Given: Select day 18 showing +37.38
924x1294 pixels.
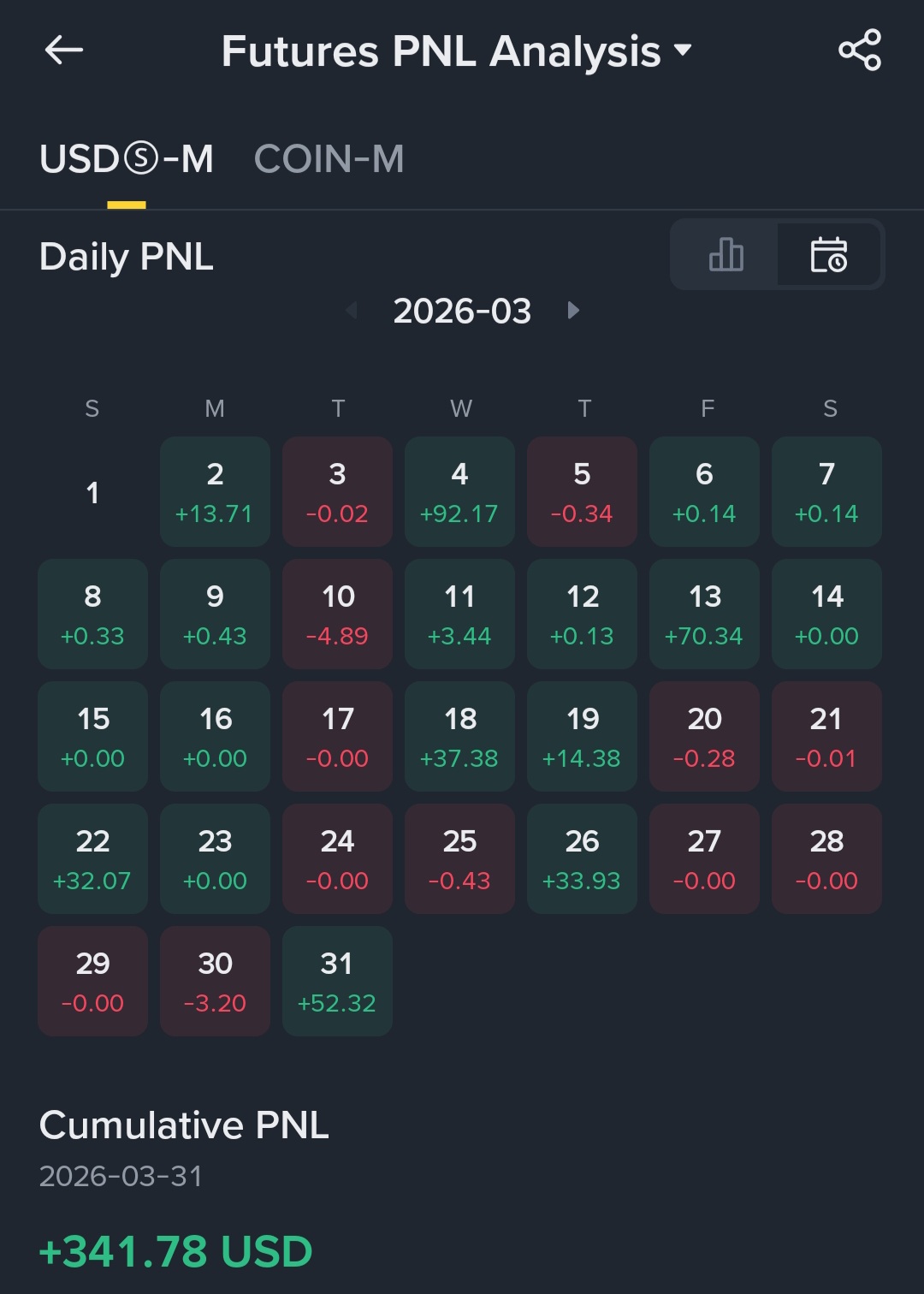Looking at the screenshot, I should point(459,736).
